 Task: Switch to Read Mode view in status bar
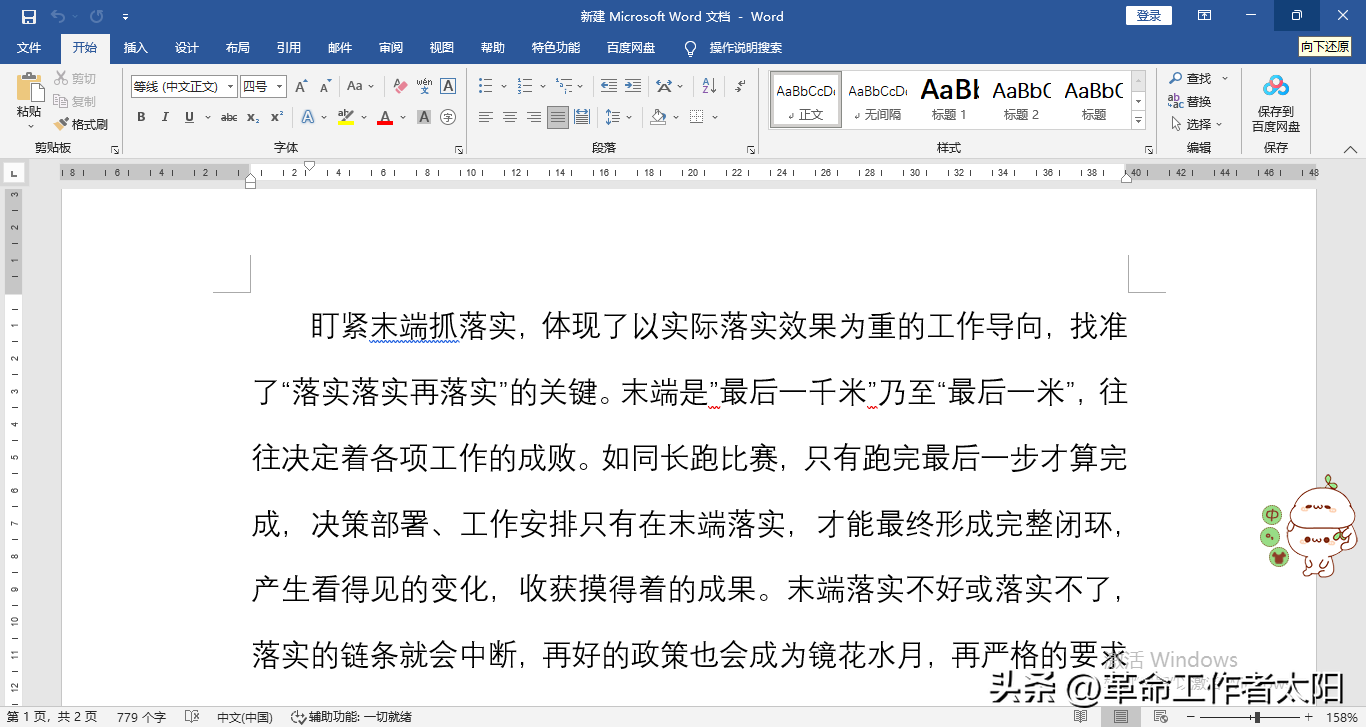pos(1081,717)
